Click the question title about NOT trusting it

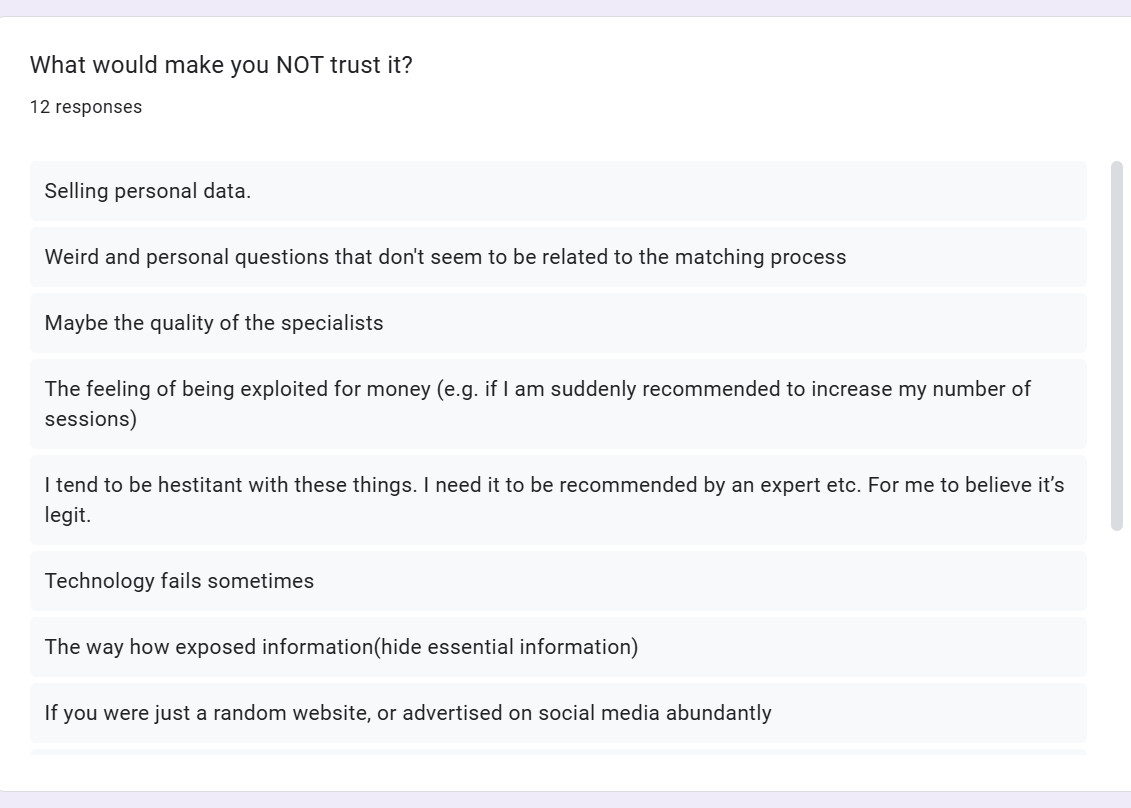pos(221,65)
